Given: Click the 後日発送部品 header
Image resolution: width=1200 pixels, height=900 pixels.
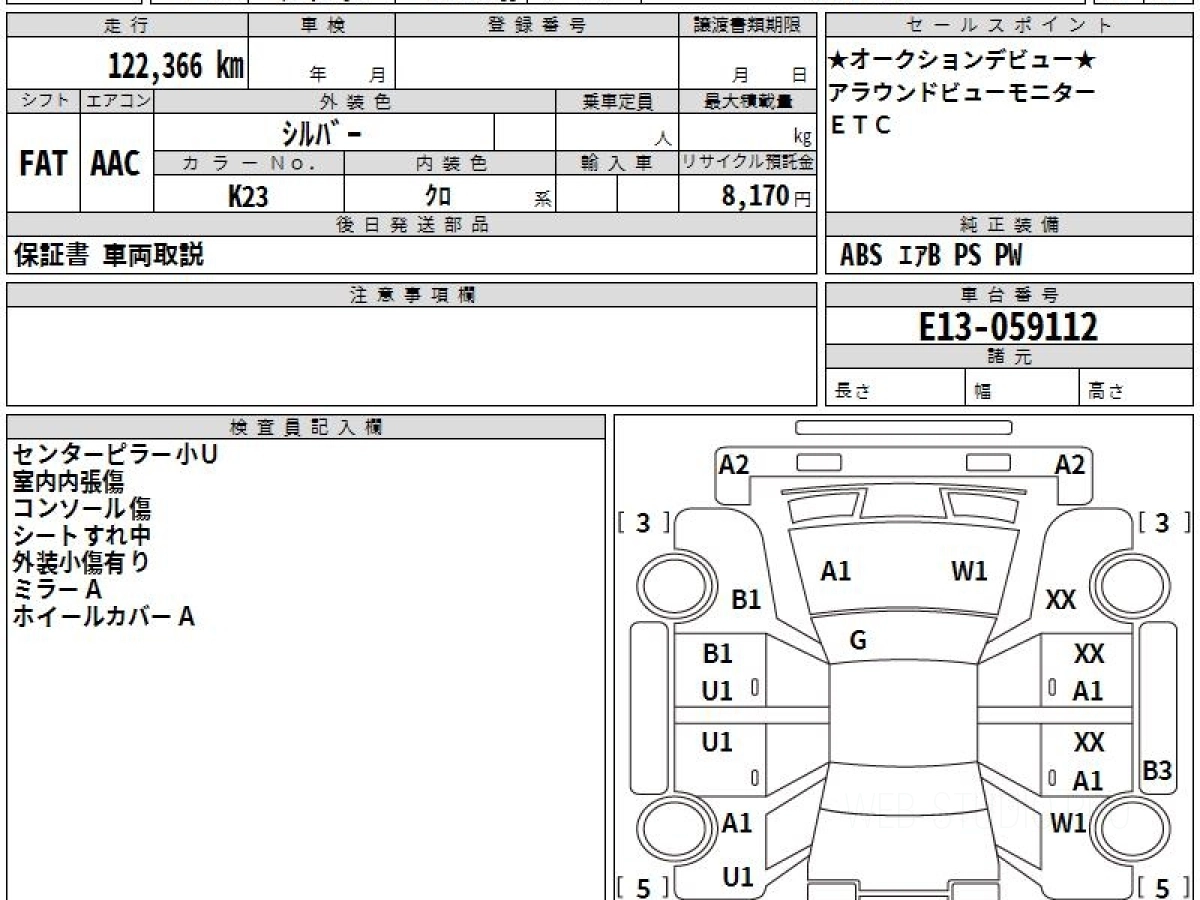Looking at the screenshot, I should click(412, 225).
